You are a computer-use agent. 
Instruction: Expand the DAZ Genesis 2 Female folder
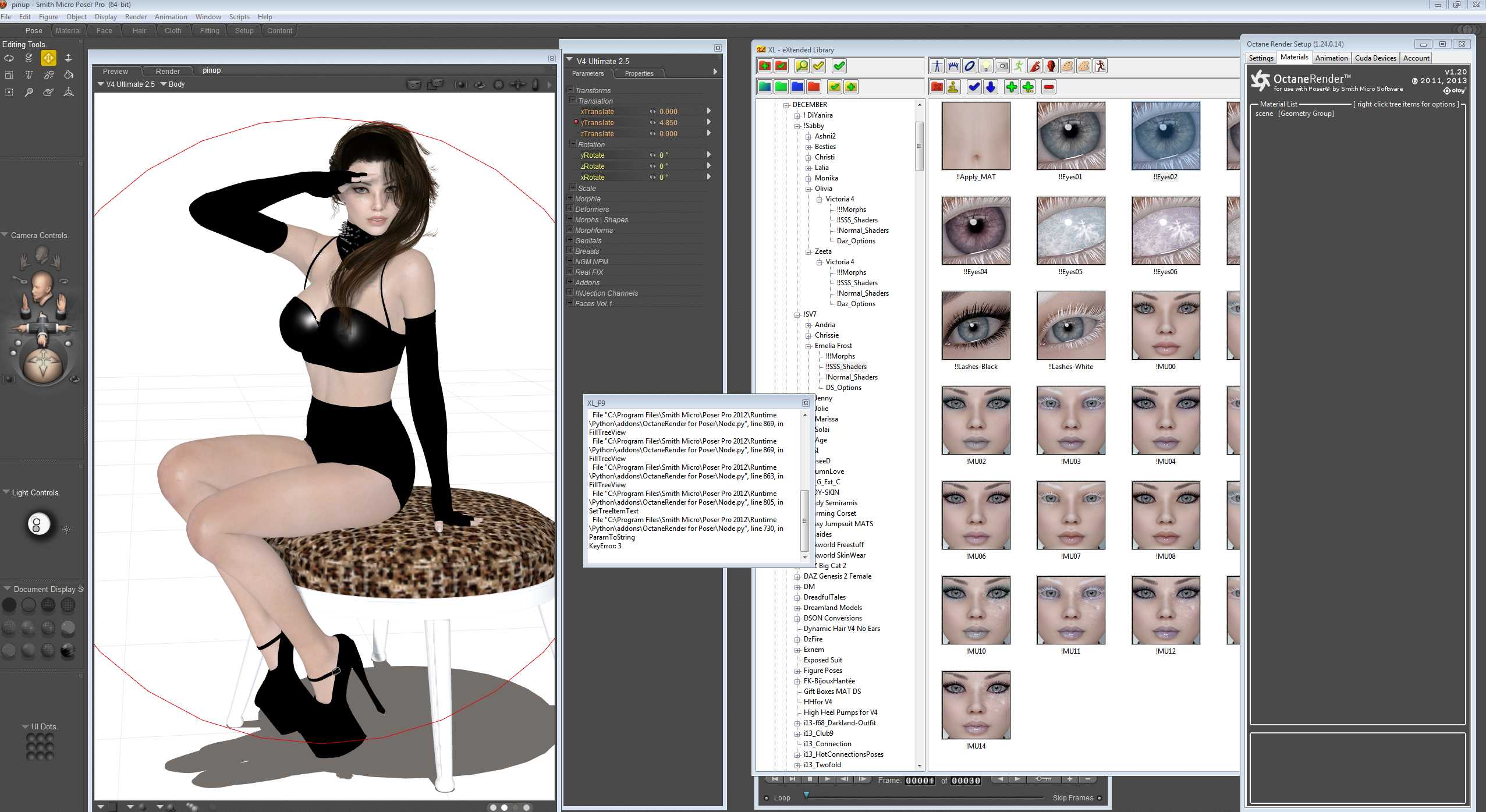[797, 577]
